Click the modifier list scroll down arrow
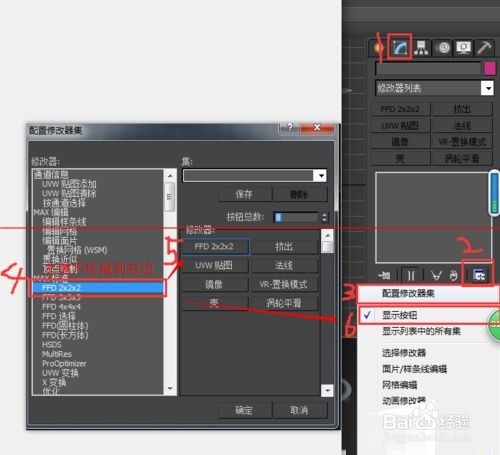 pos(170,389)
